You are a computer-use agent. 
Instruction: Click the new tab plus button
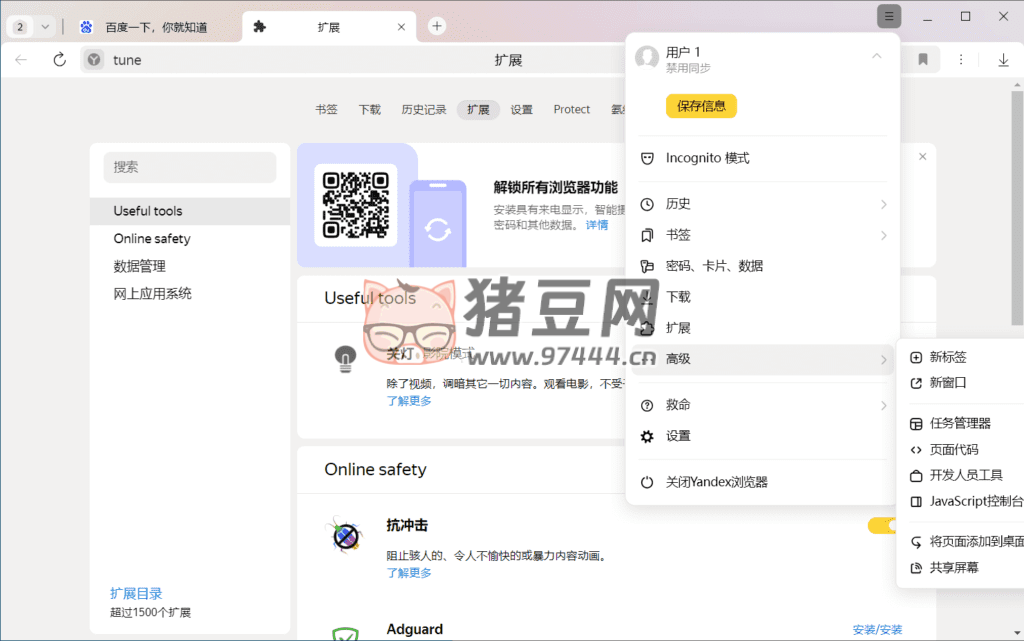pos(437,26)
